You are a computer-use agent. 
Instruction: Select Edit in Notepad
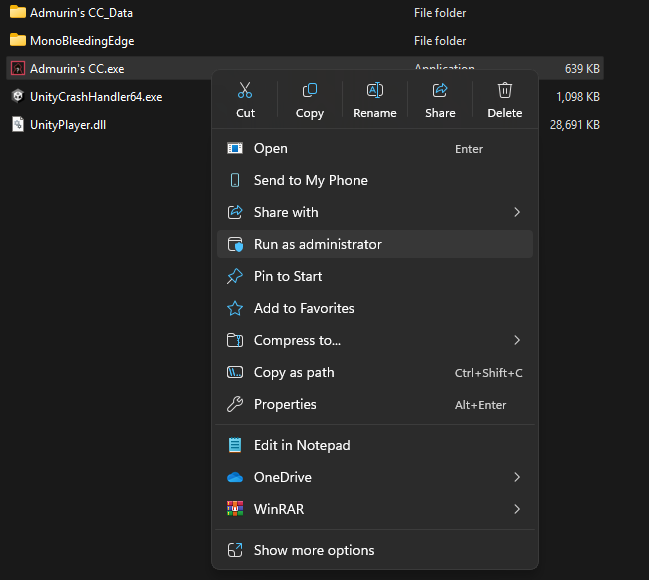point(302,445)
